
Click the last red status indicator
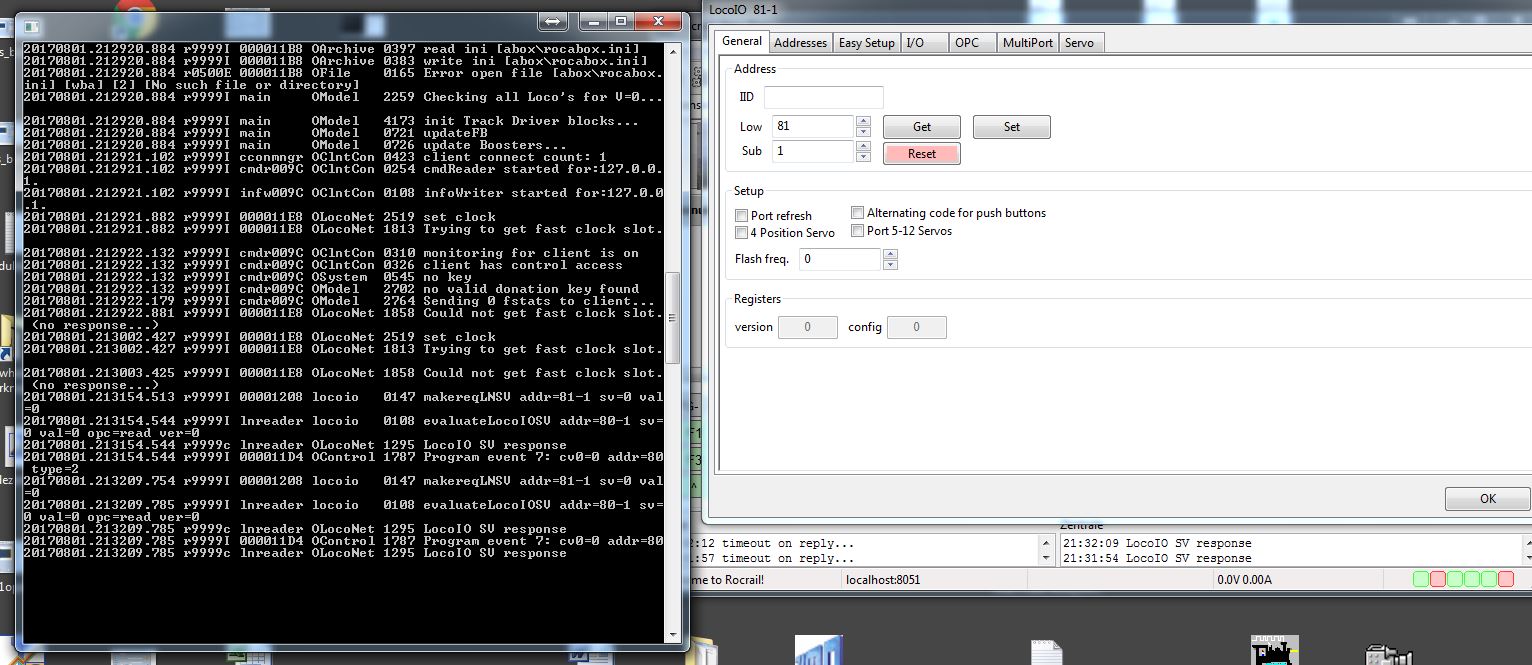pos(1505,579)
